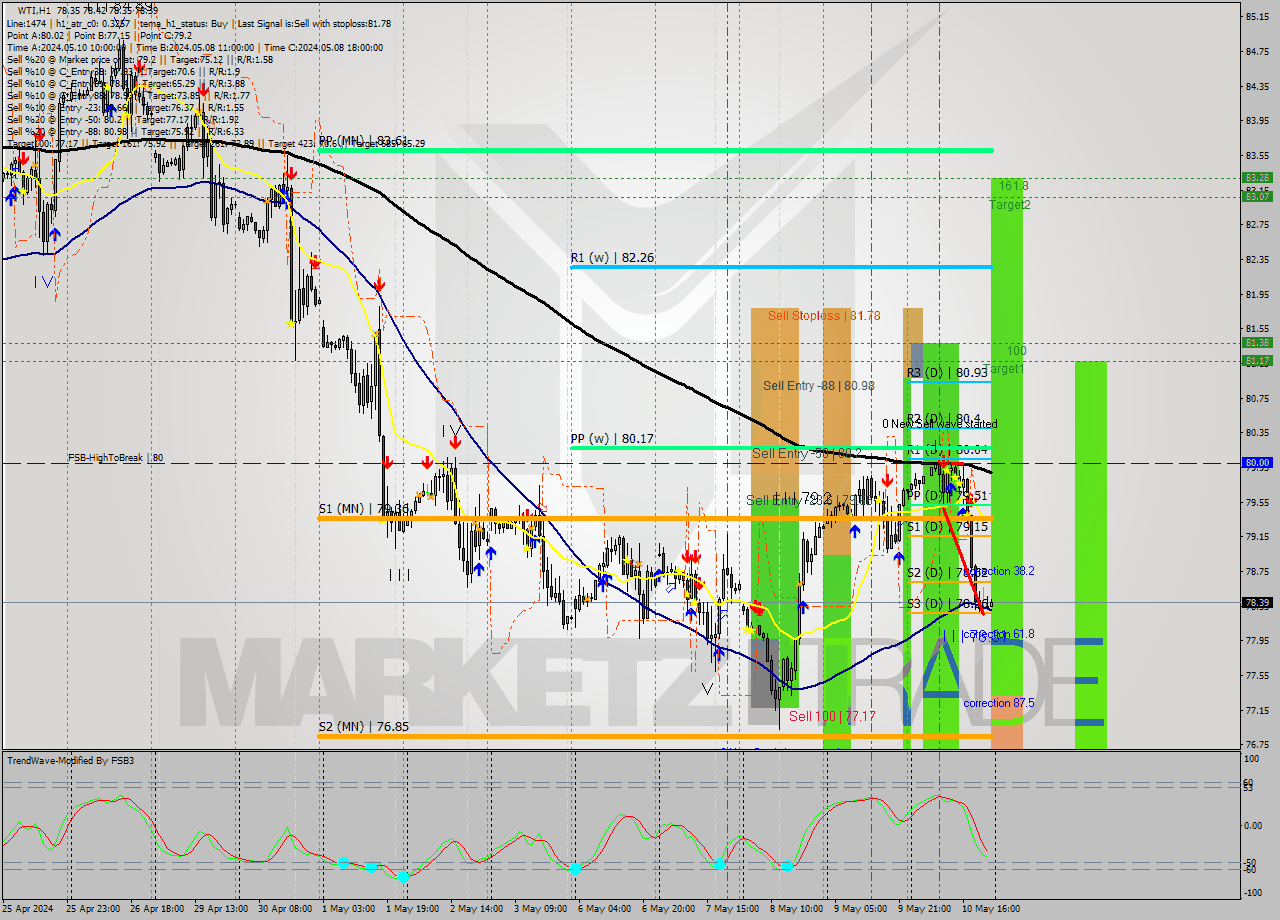This screenshot has height=920, width=1280.
Task: Click the 'Sell 100 | 77.17' label
Action: pyautogui.click(x=832, y=717)
